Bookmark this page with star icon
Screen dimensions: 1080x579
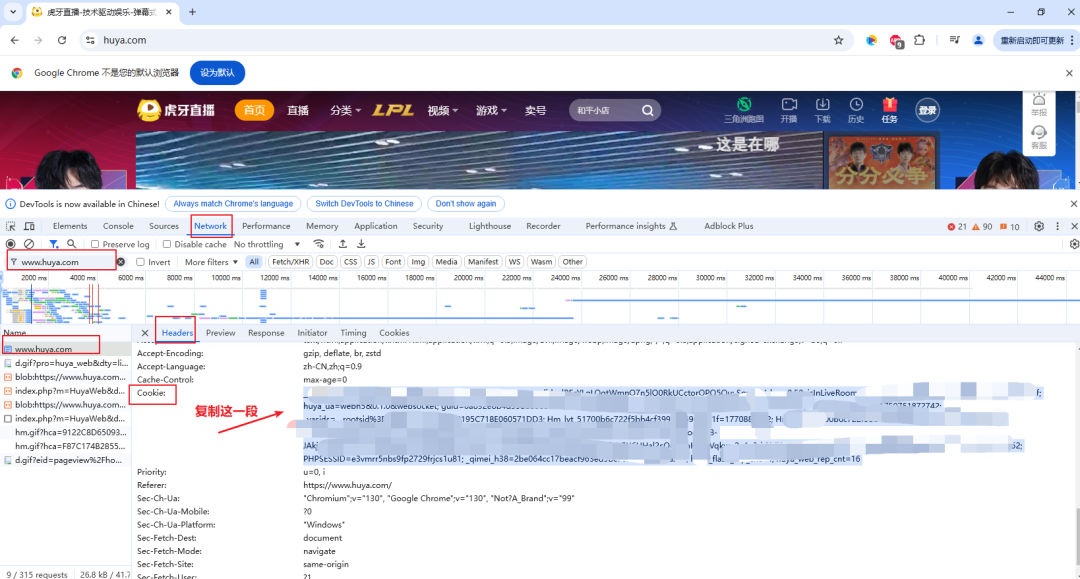[x=838, y=40]
